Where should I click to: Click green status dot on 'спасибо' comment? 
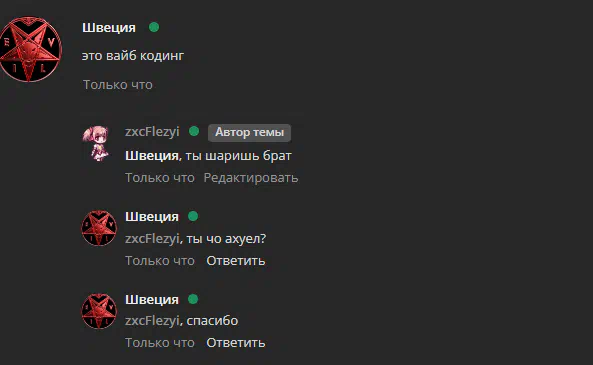(193, 299)
